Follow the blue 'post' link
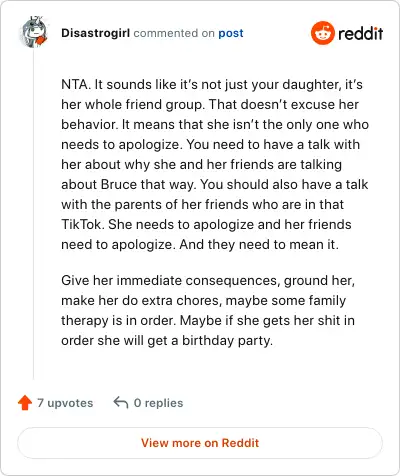 (231, 33)
